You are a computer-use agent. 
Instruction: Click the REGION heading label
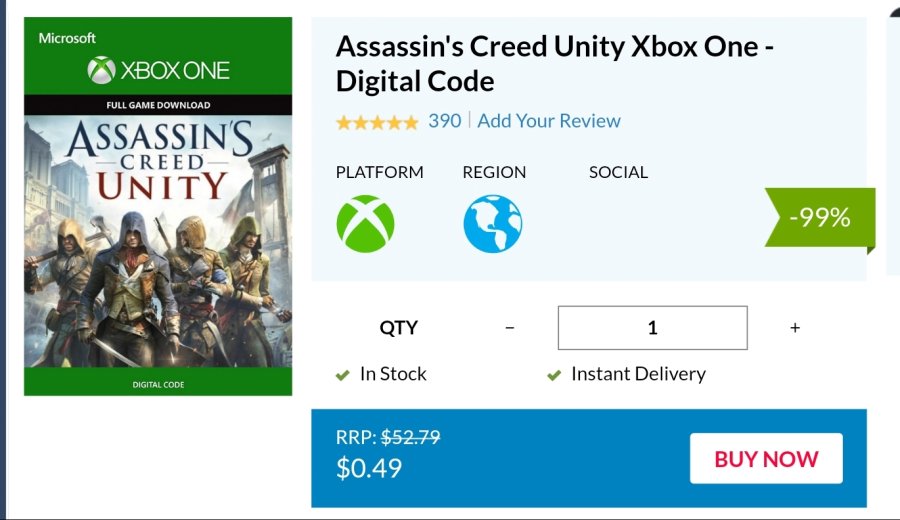pyautogui.click(x=494, y=172)
